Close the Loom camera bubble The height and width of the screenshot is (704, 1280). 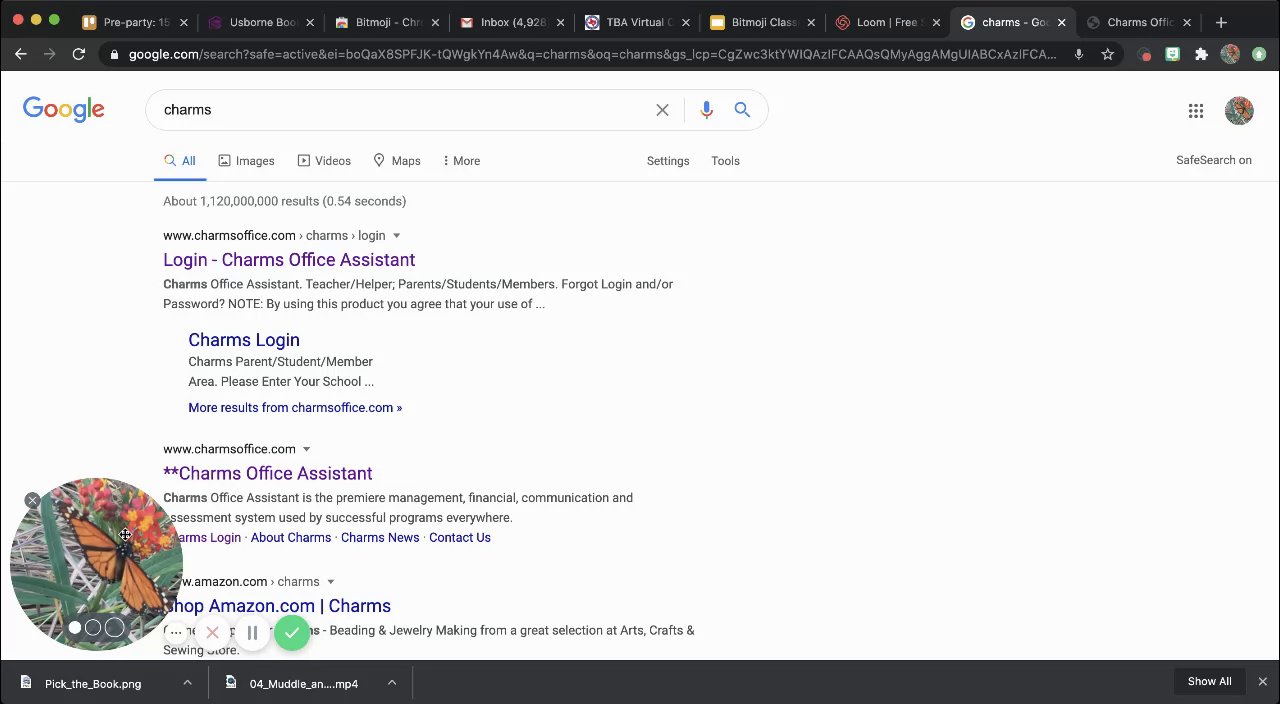click(x=33, y=500)
